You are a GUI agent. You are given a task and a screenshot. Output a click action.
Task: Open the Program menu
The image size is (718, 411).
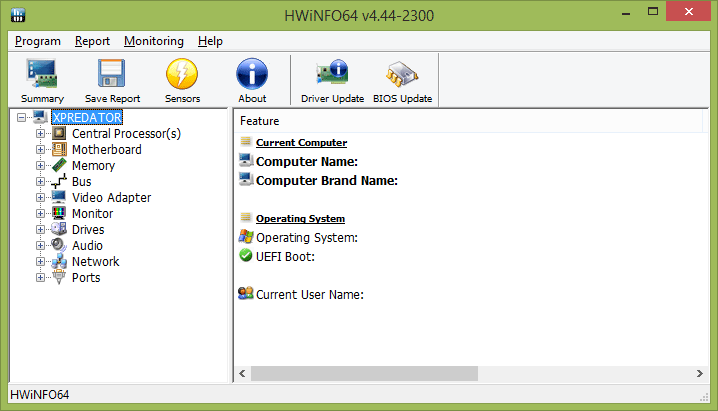pos(38,41)
